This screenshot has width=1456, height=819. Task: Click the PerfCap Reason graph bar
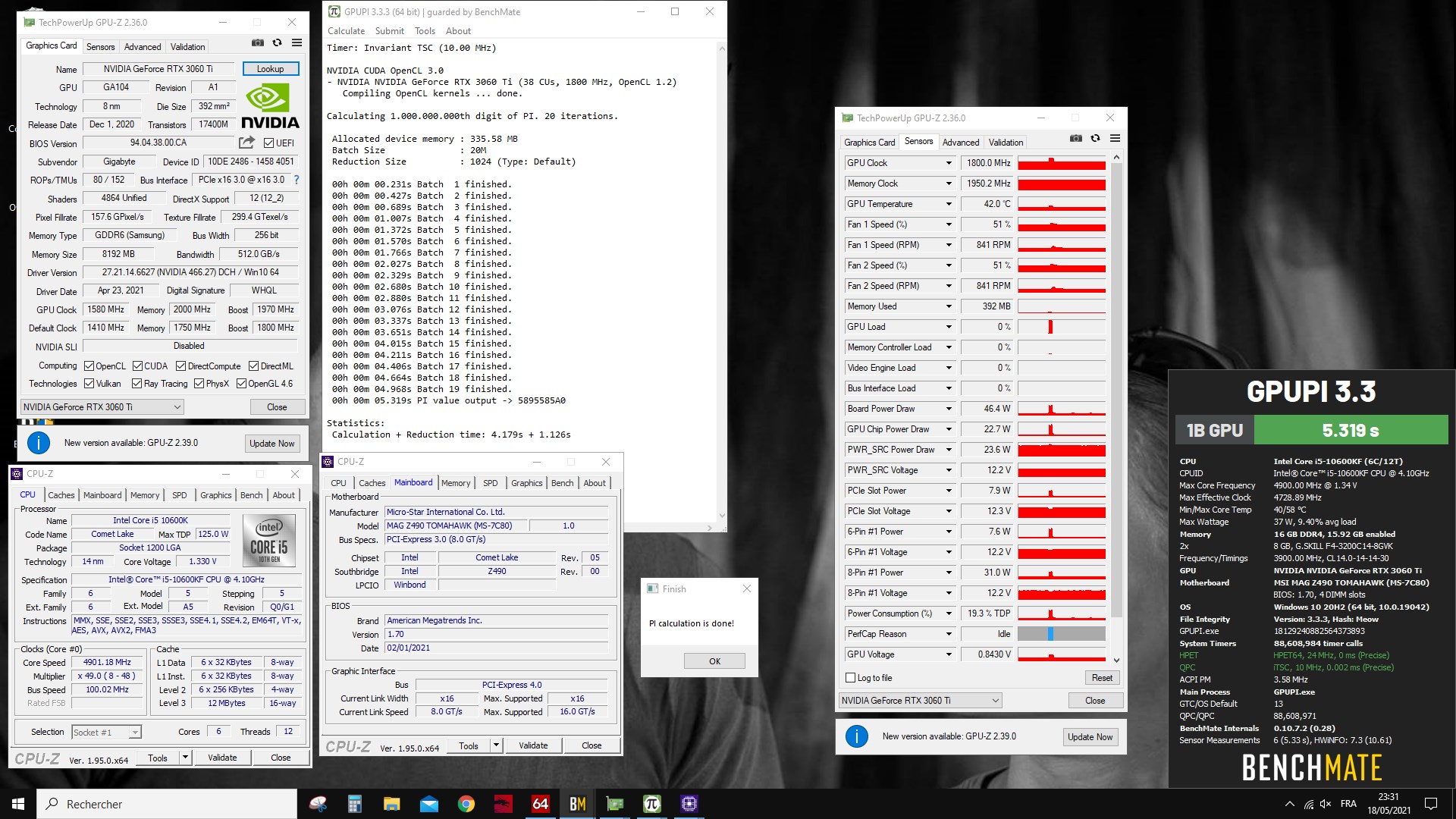[1061, 634]
